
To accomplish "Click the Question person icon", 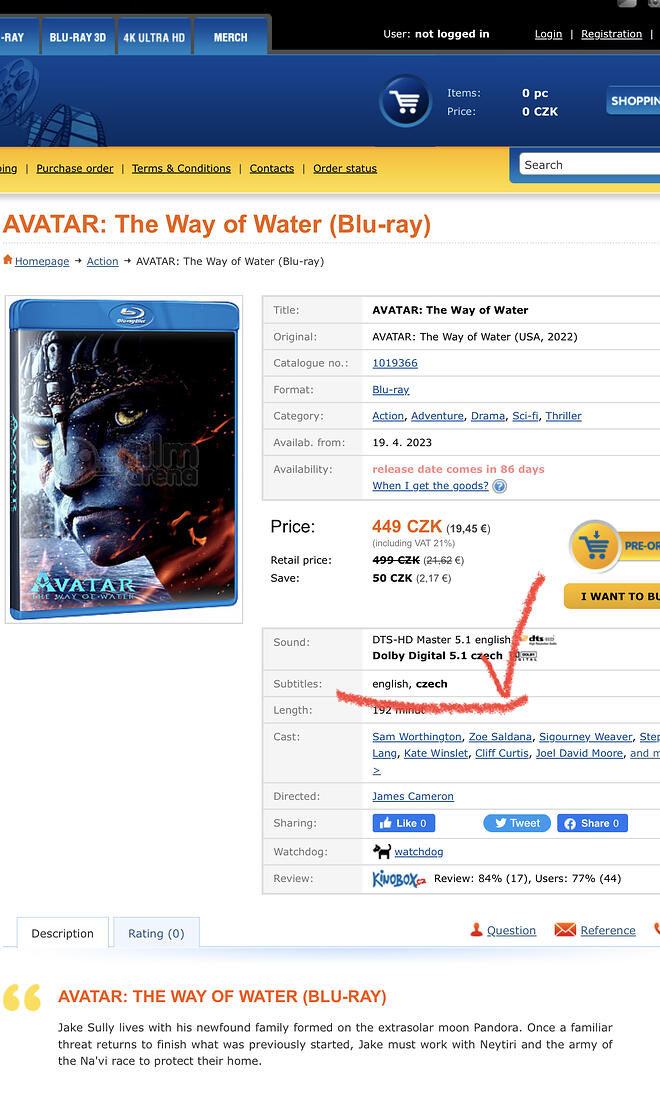I will click(x=477, y=929).
